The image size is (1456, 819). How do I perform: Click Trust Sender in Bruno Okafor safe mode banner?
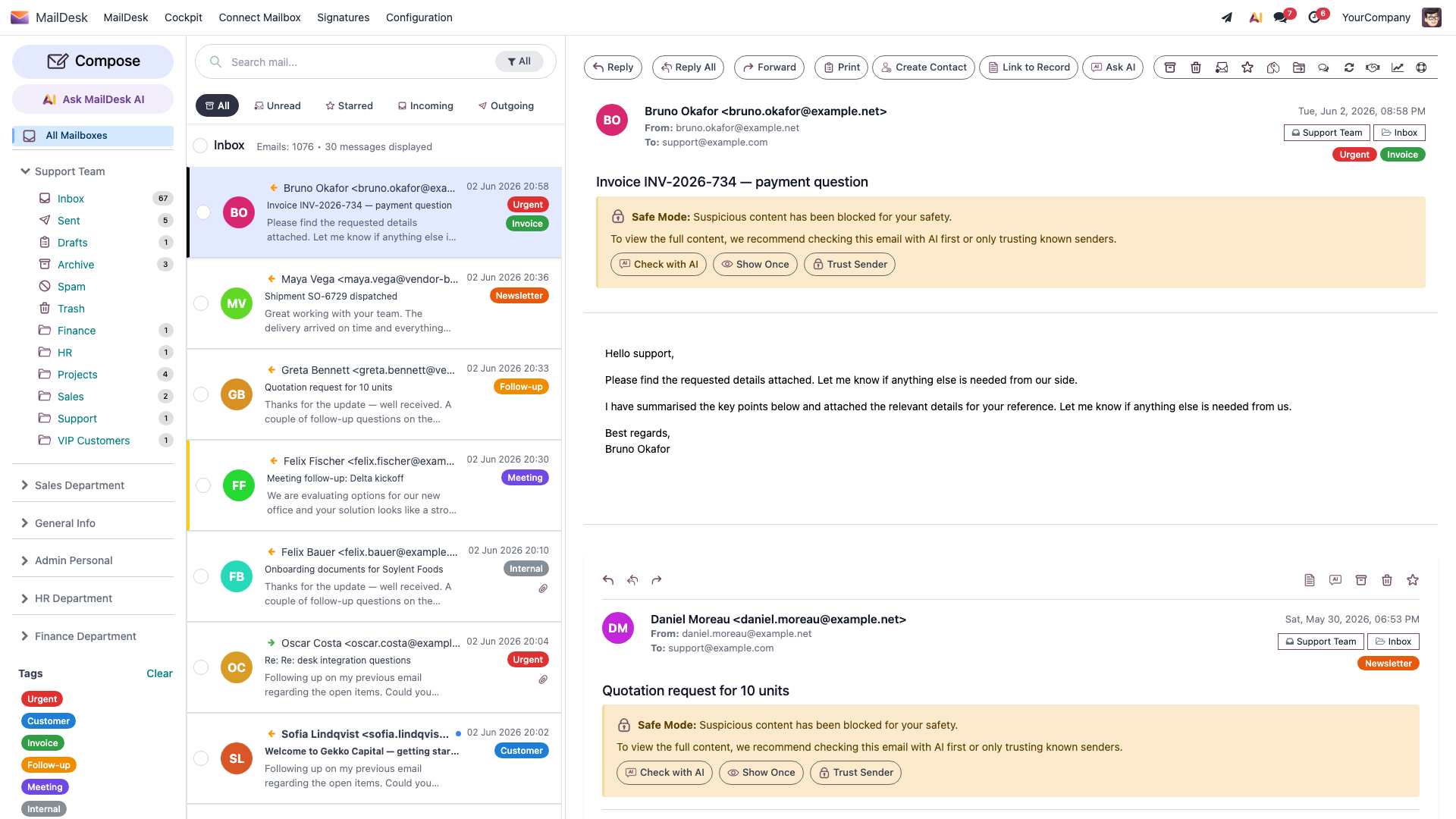point(849,265)
